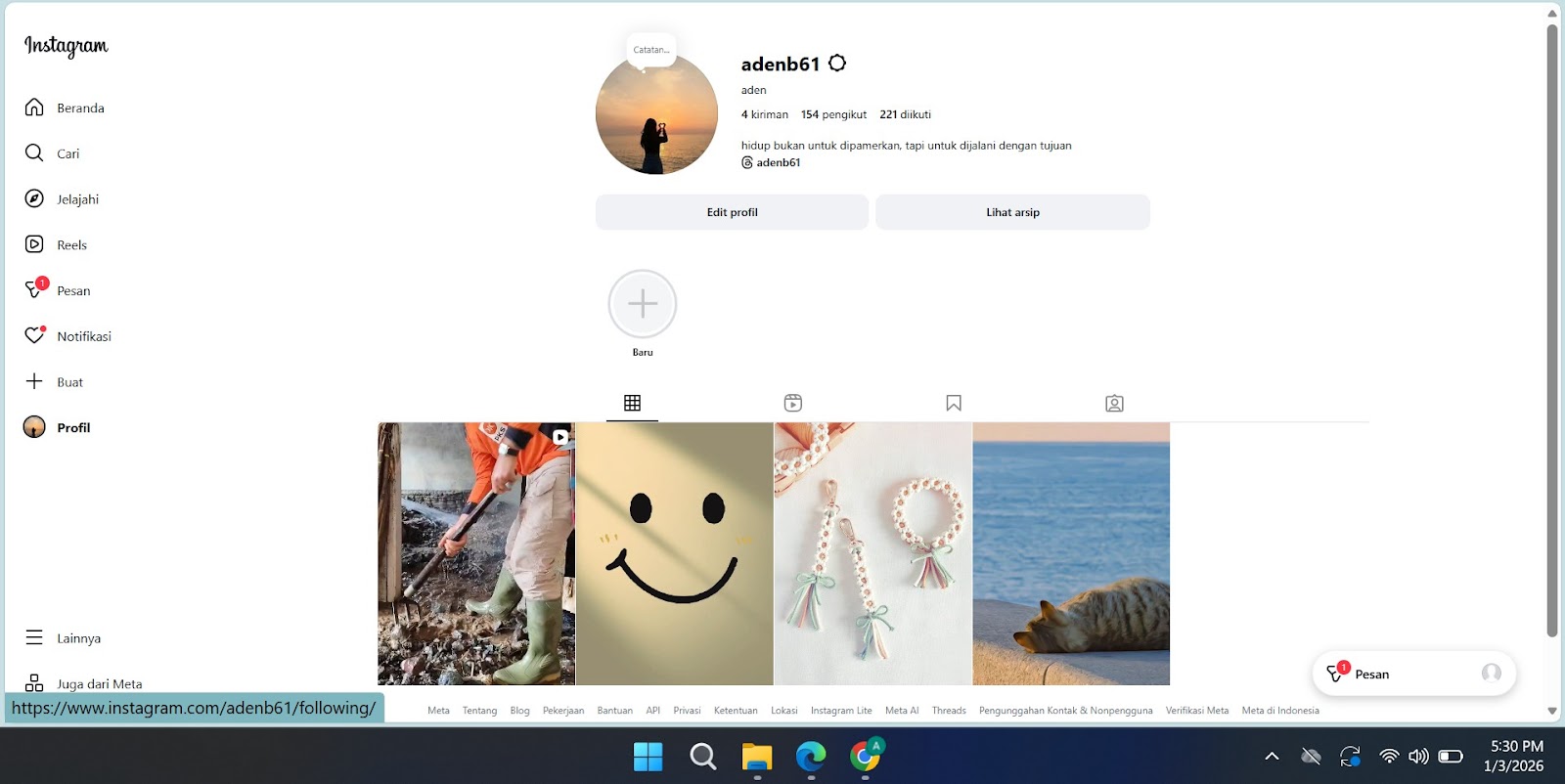Screen dimensions: 1565x784
Task: Open Pesan messages in sidebar
Action: click(x=36, y=290)
